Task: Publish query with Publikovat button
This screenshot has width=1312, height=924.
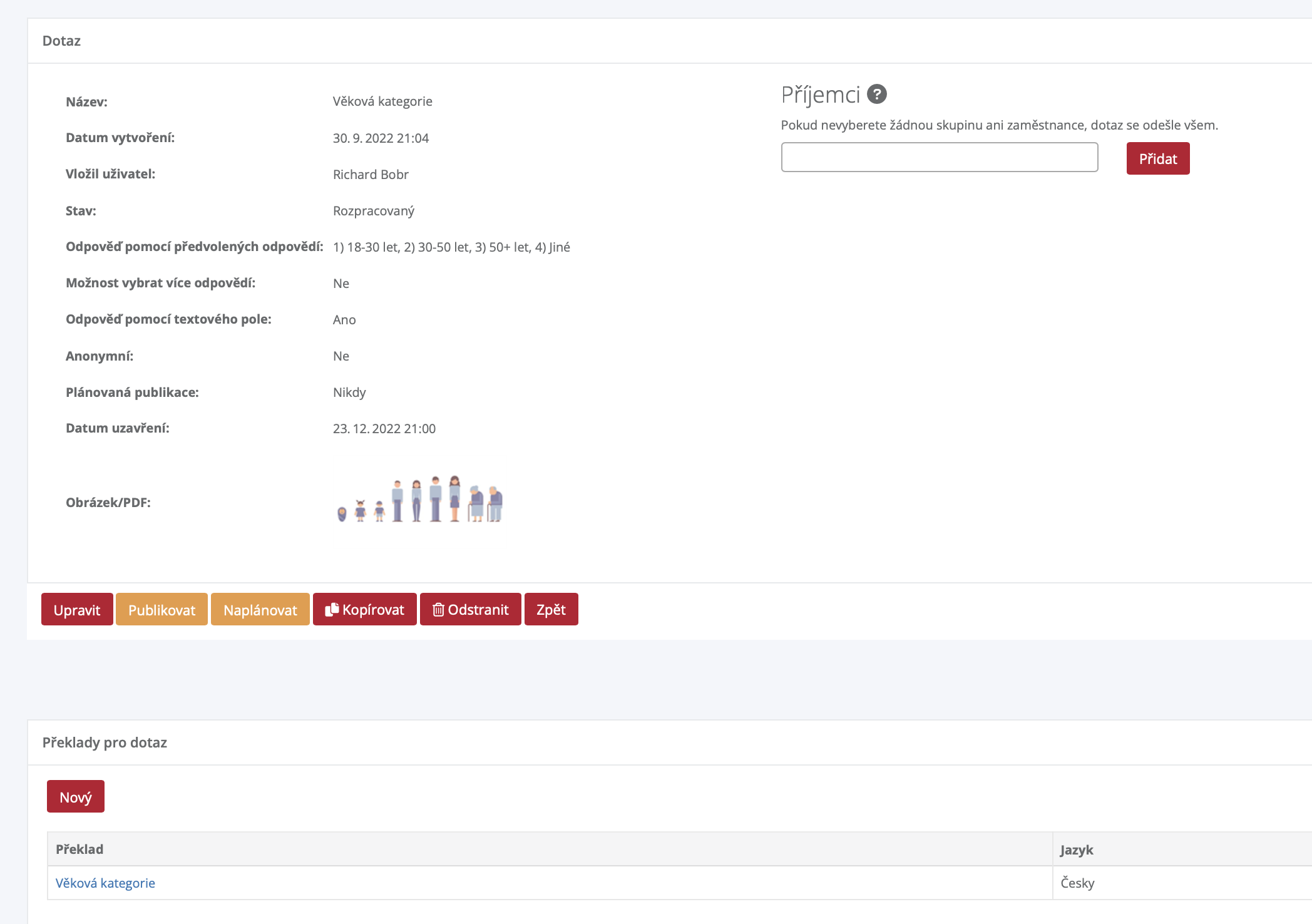Action: pos(161,609)
